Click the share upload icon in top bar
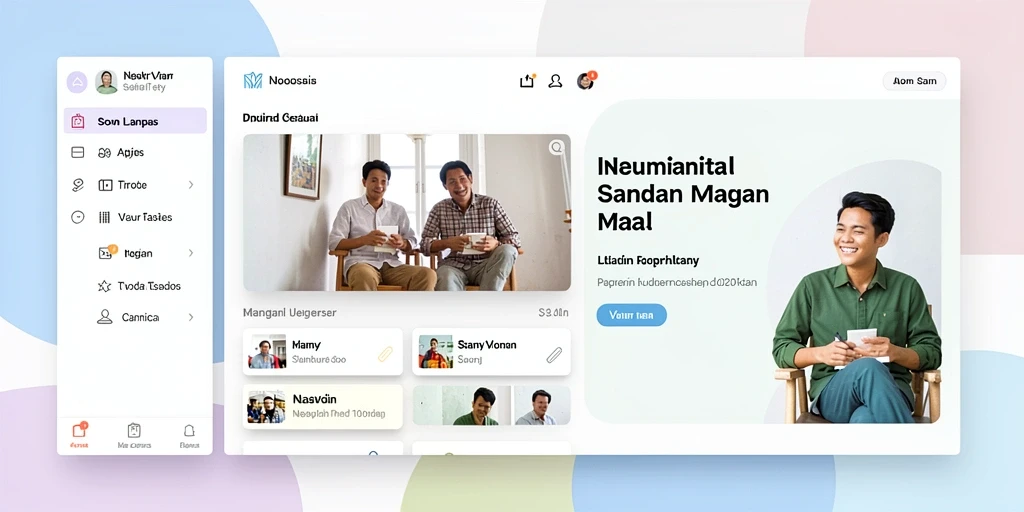The height and width of the screenshot is (512, 1024). [x=527, y=80]
